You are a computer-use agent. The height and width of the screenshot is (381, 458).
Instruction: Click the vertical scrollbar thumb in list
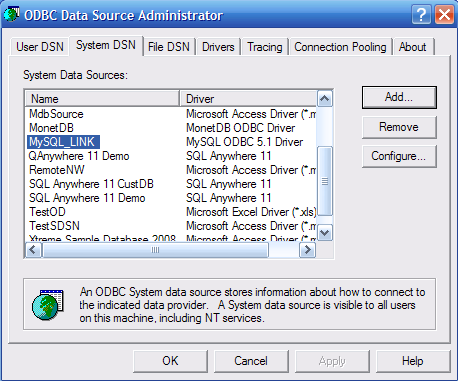pos(325,181)
